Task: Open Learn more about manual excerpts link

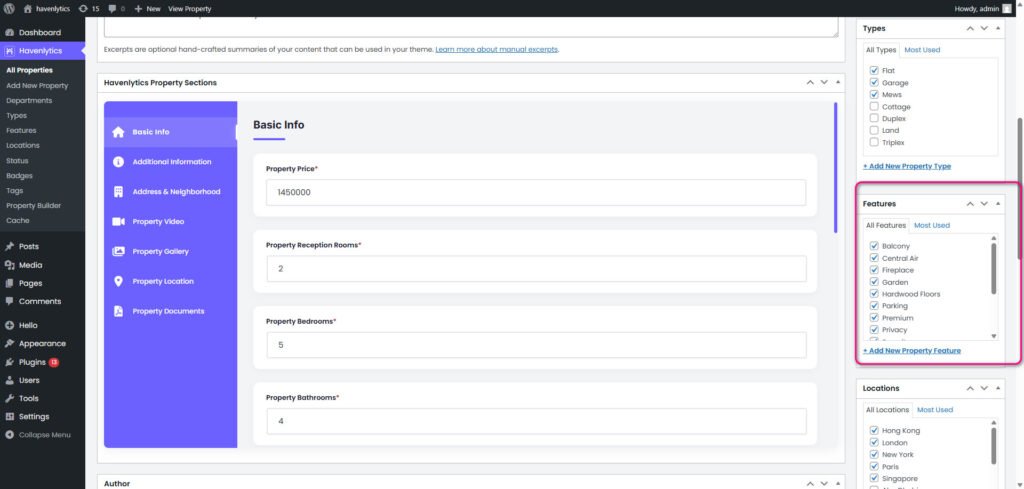Action: click(x=497, y=49)
